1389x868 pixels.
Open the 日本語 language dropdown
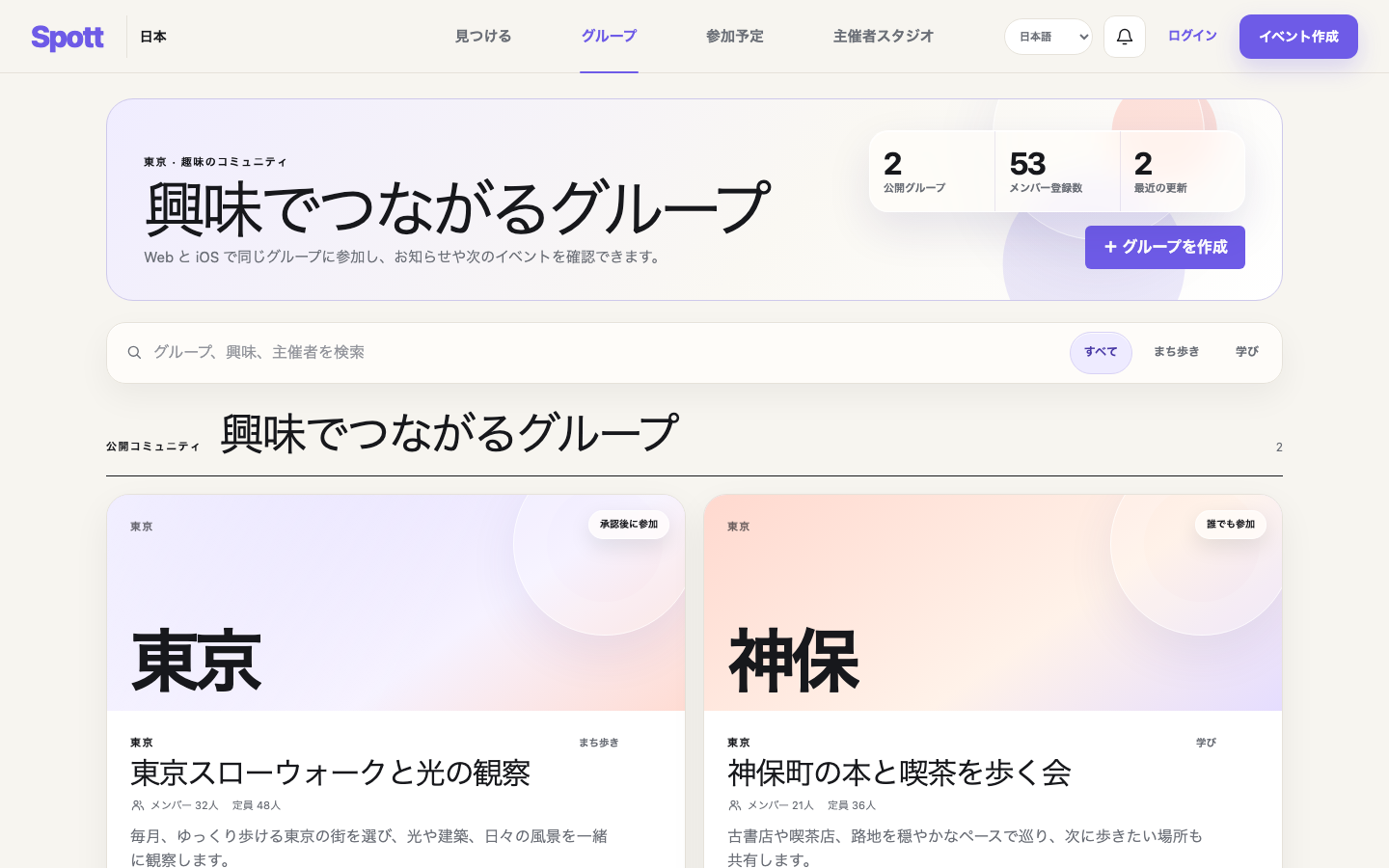[x=1048, y=37]
